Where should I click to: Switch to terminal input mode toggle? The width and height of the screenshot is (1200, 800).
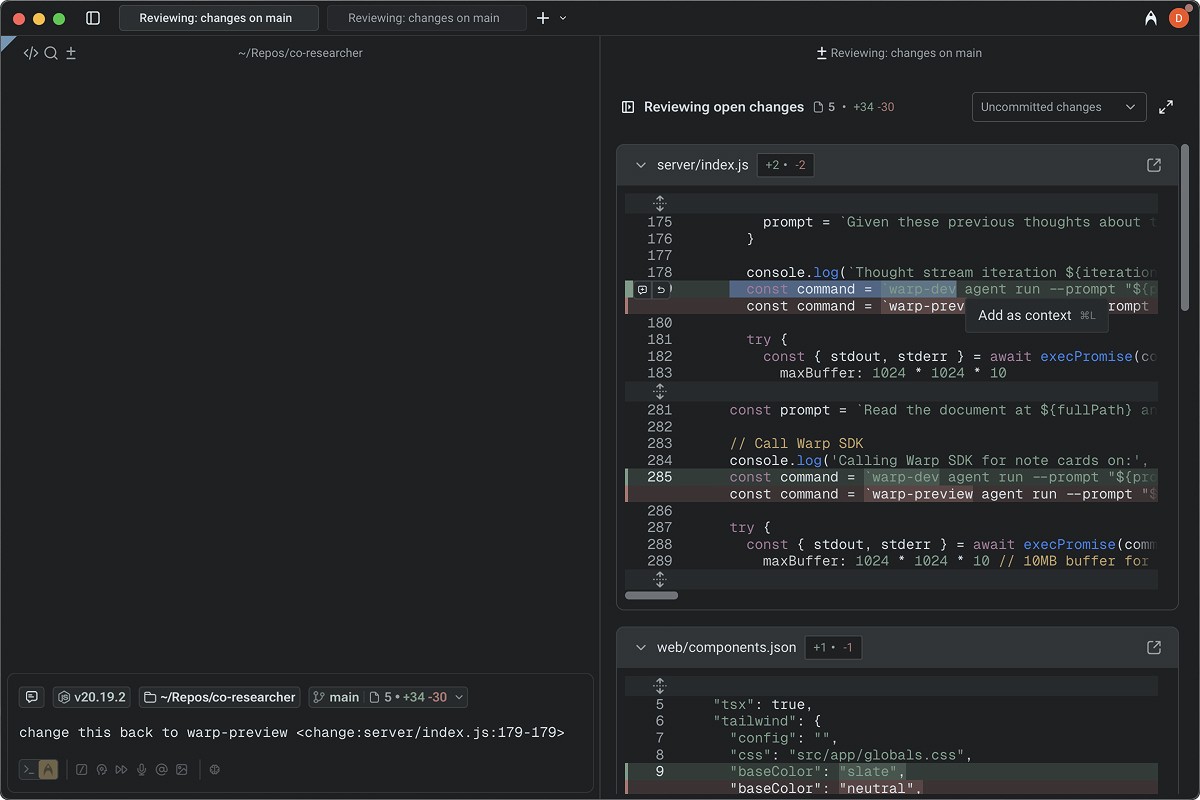29,770
